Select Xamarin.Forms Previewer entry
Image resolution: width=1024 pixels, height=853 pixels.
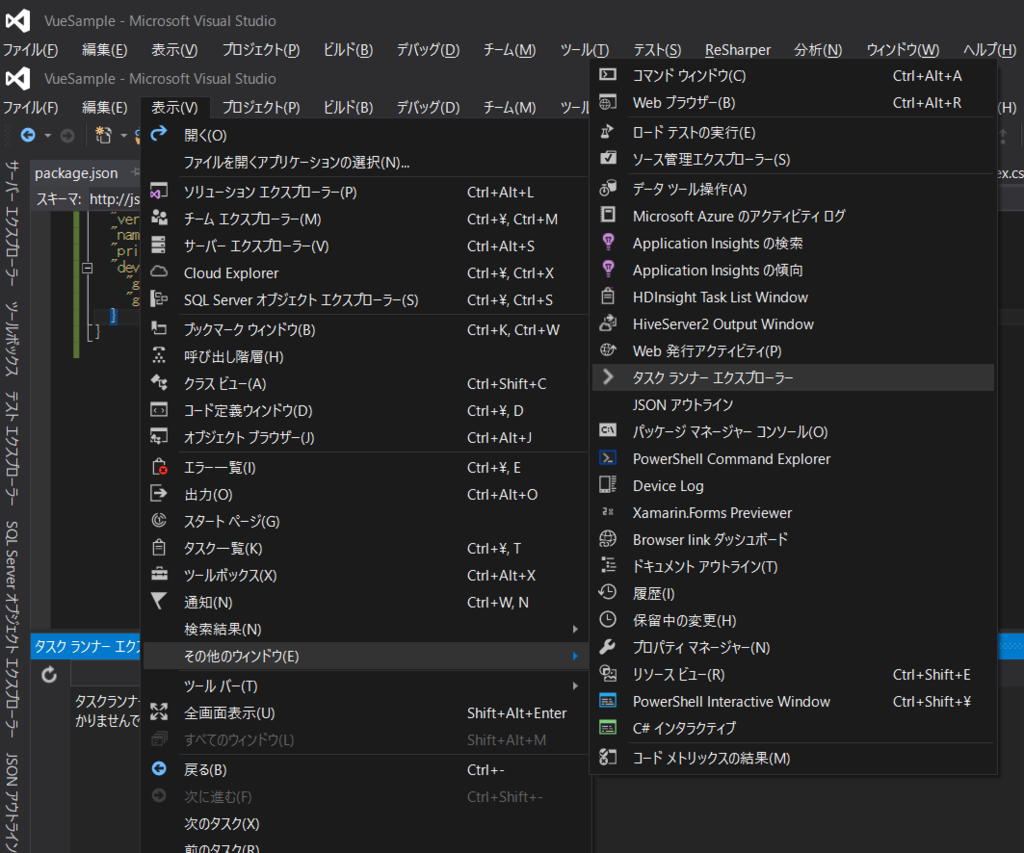coord(793,513)
